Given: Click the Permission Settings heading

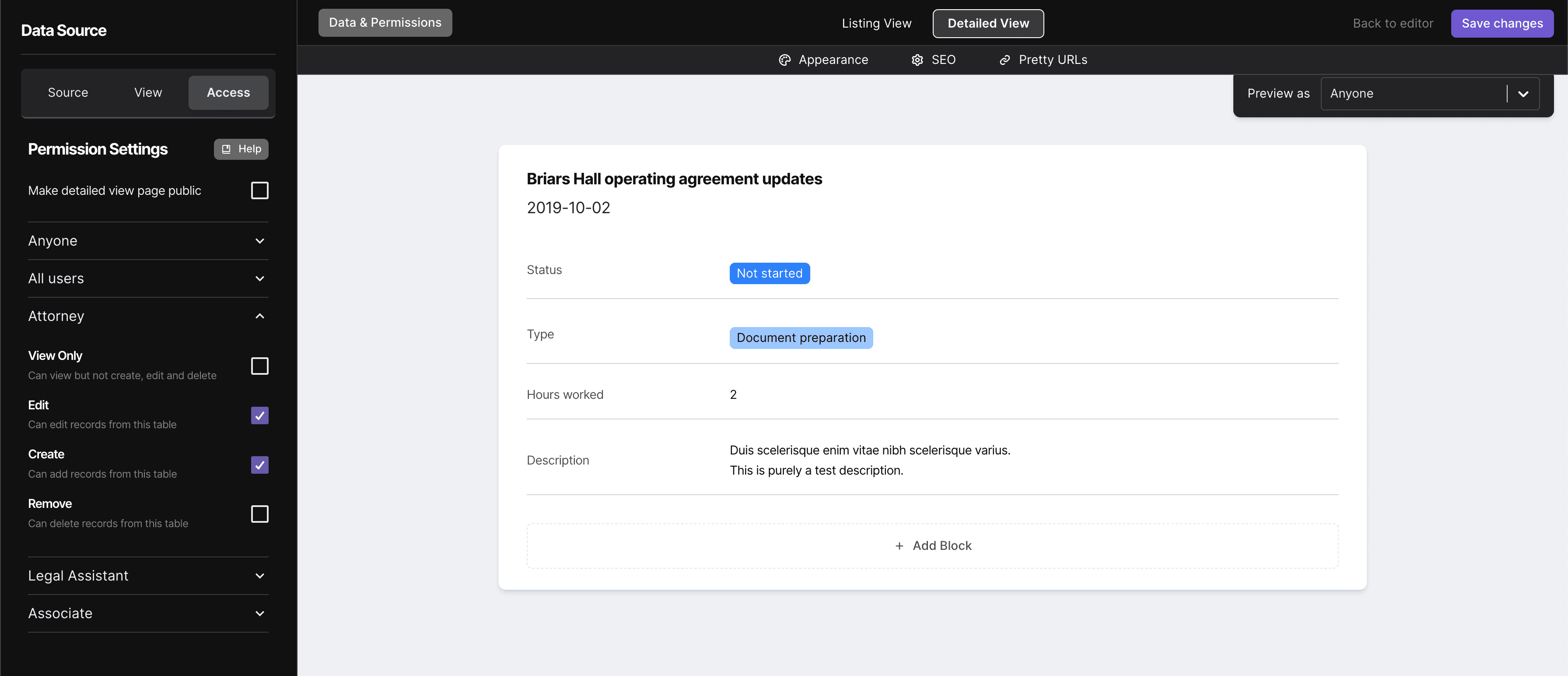Looking at the screenshot, I should [98, 149].
